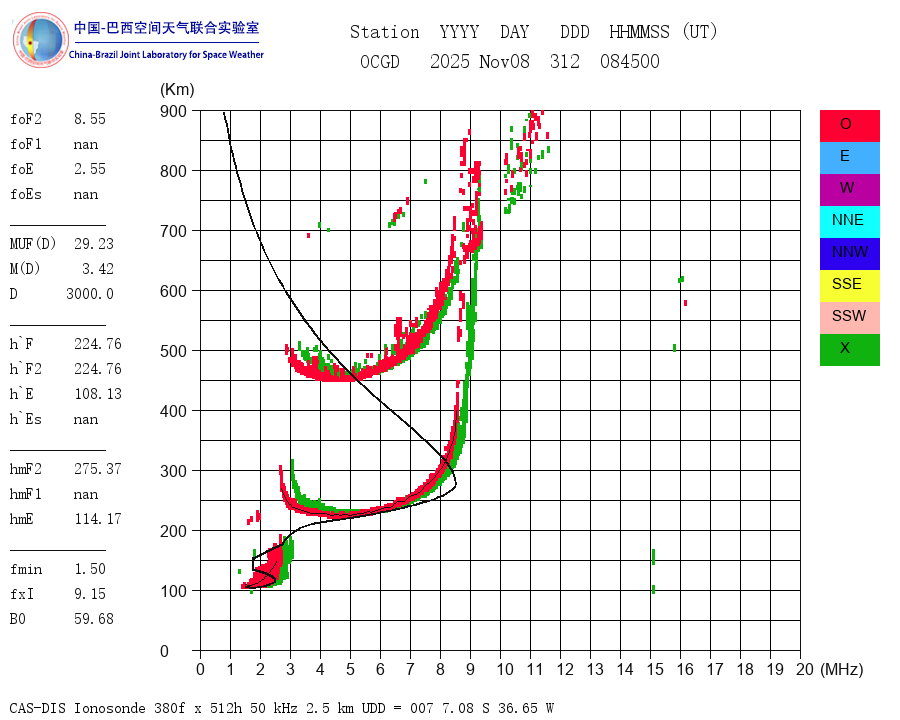Click the h`E value 108.13
The image size is (900, 720).
[x=98, y=394]
